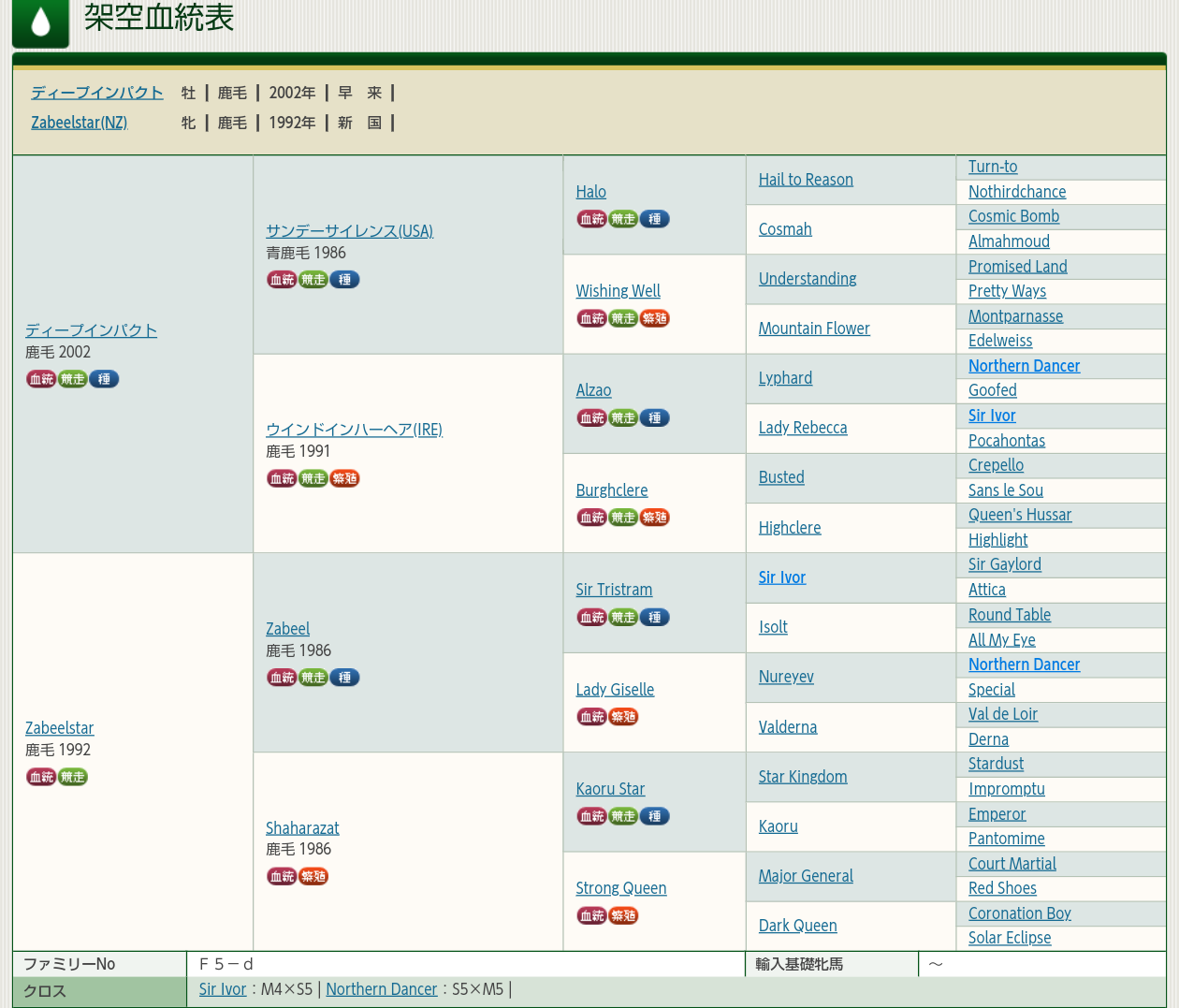1179x1008 pixels.
Task: Click the 競走 badge under Burghclere
Action: click(x=623, y=518)
